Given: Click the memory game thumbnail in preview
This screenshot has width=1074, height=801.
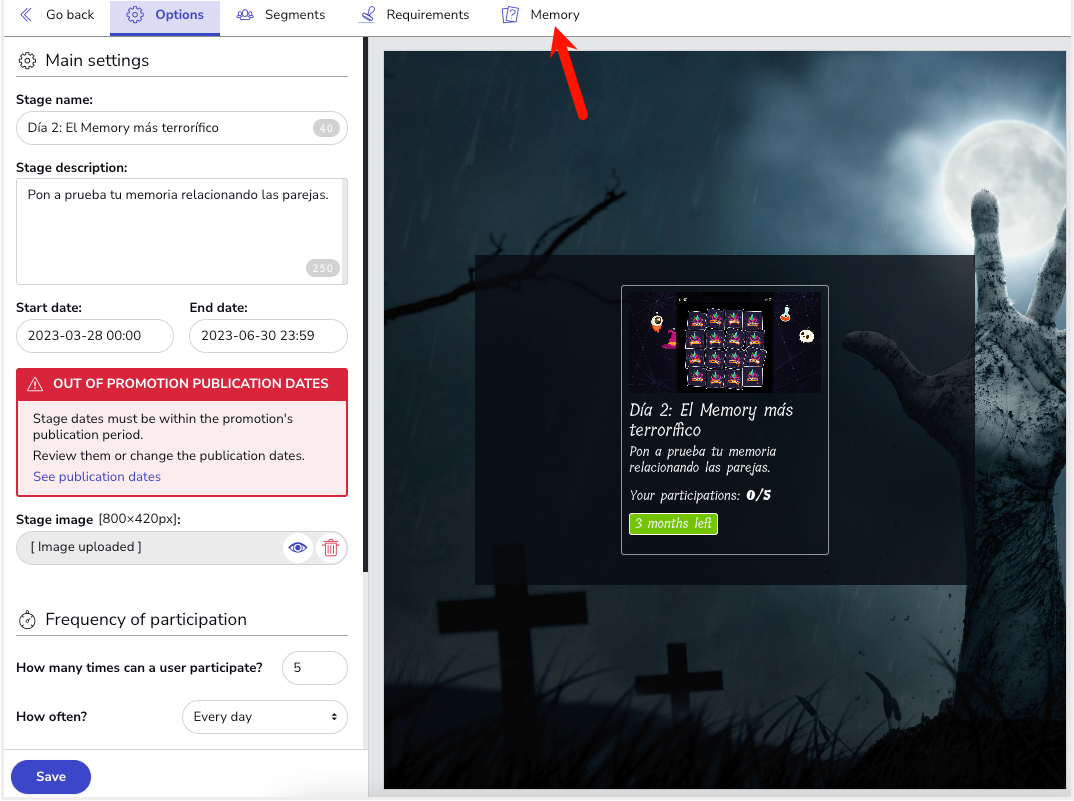Looking at the screenshot, I should 725,342.
